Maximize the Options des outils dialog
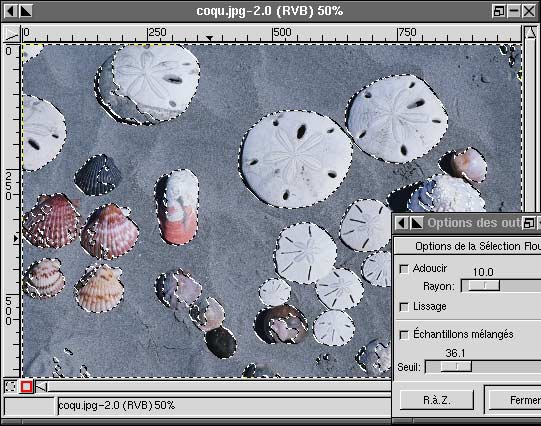Viewport: 541px width, 426px height. pos(528,223)
